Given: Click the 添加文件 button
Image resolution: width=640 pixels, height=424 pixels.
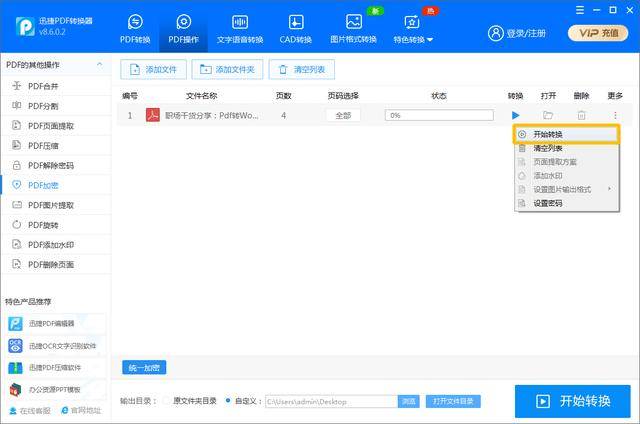Looking at the screenshot, I should [x=153, y=69].
